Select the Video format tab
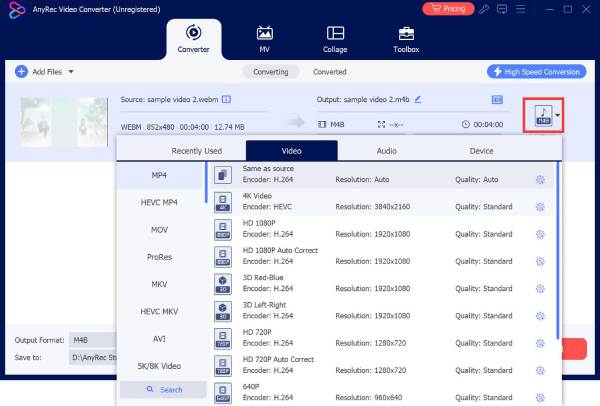 tap(292, 151)
